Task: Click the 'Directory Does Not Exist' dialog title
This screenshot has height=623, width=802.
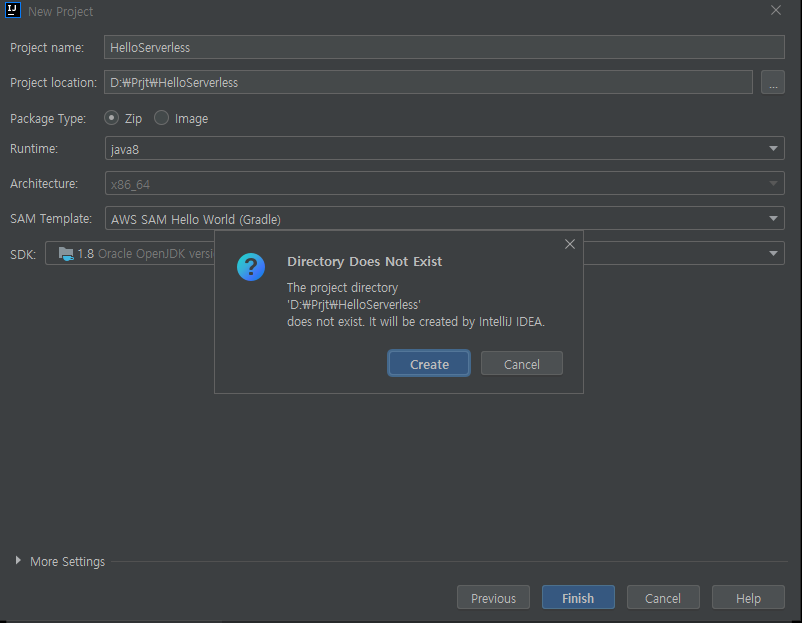Action: 364,261
